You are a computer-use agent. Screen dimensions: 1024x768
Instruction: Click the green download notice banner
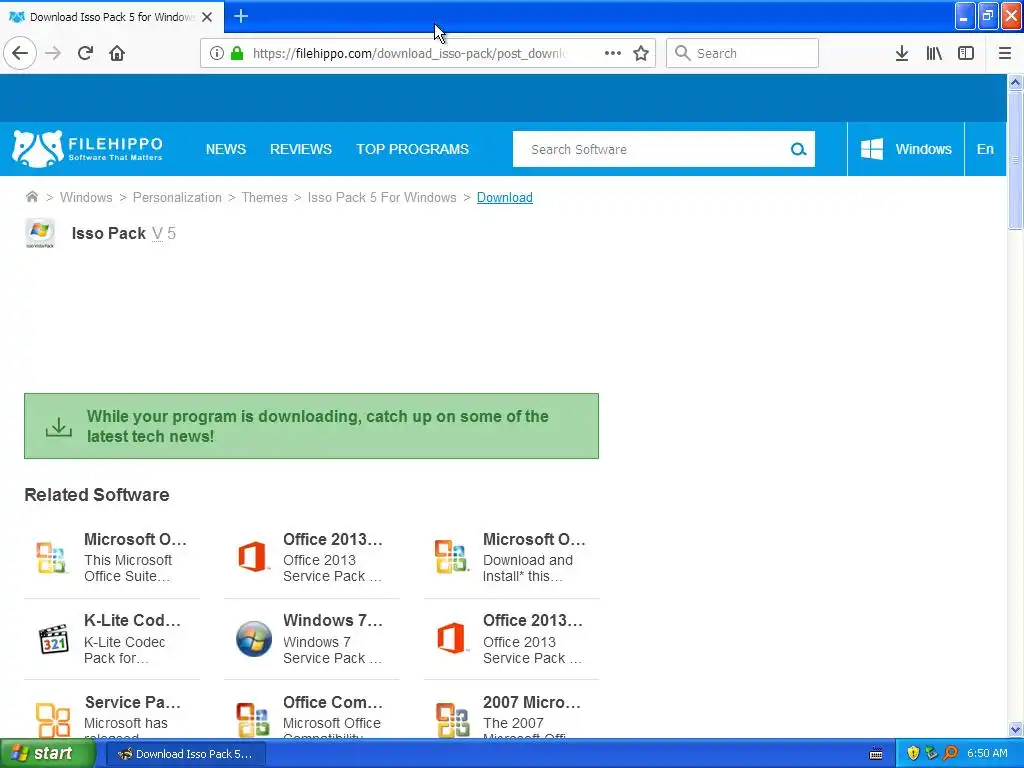click(x=312, y=426)
